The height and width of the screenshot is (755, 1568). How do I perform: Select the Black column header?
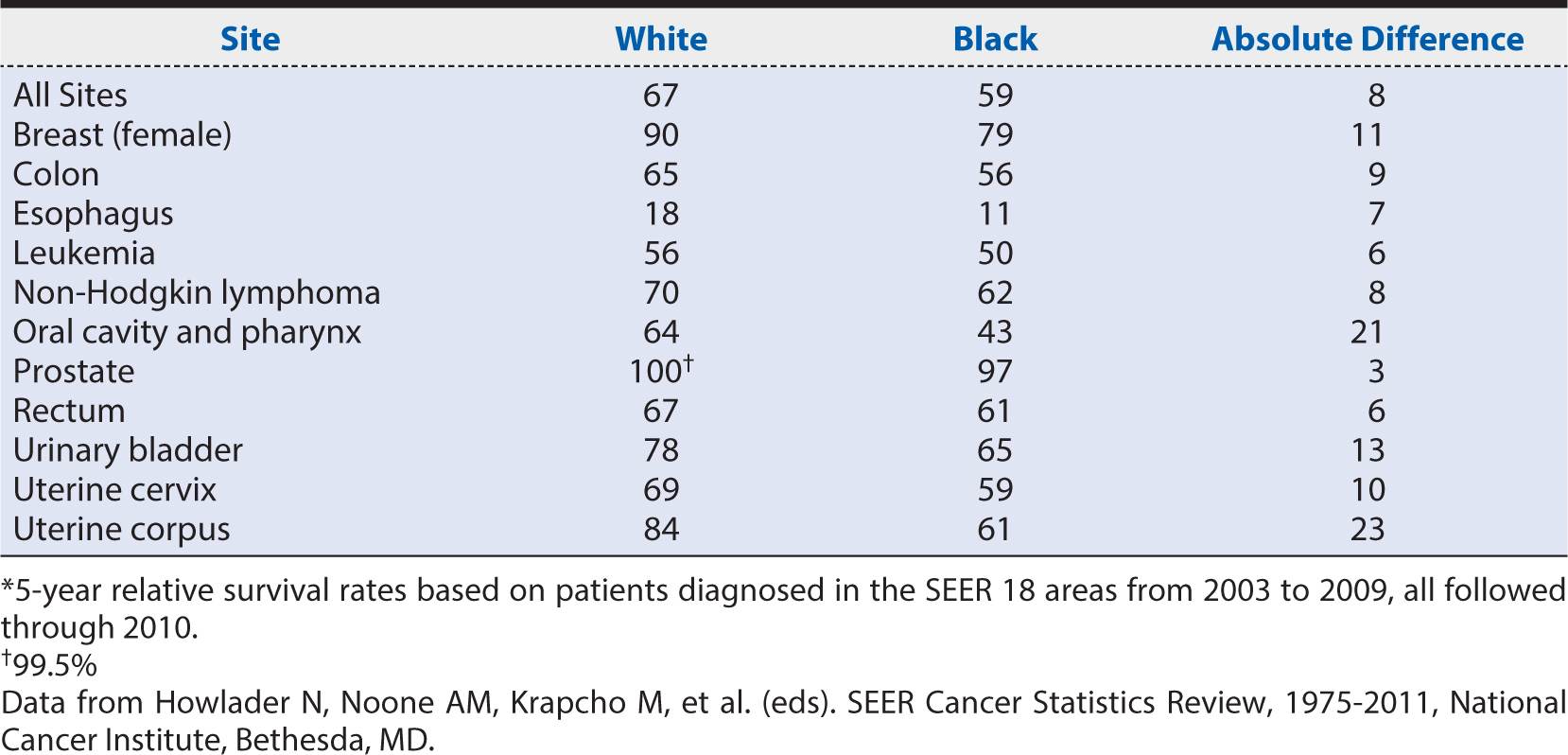(x=995, y=39)
